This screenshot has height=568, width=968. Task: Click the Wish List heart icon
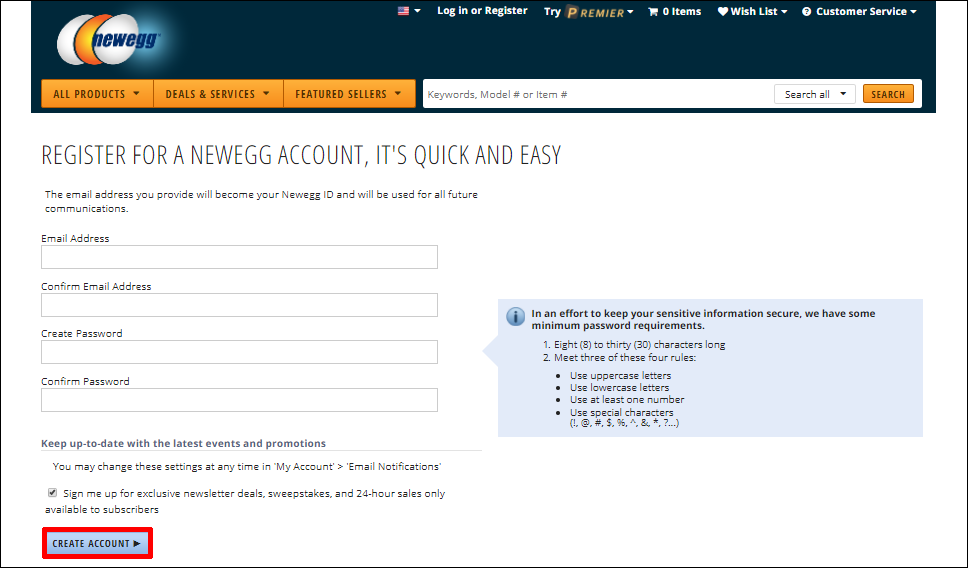coord(723,11)
